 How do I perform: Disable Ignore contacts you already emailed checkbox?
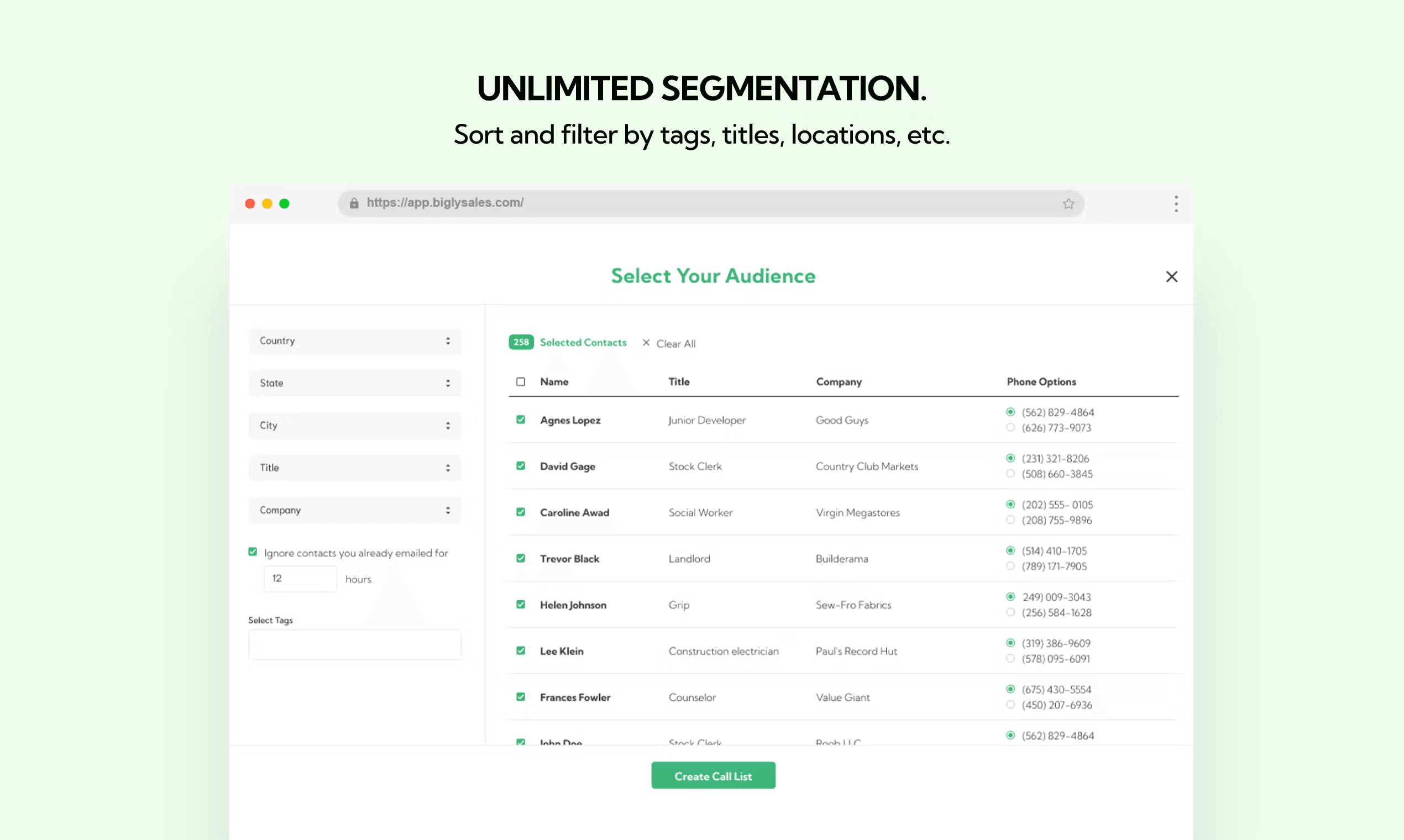pyautogui.click(x=253, y=552)
